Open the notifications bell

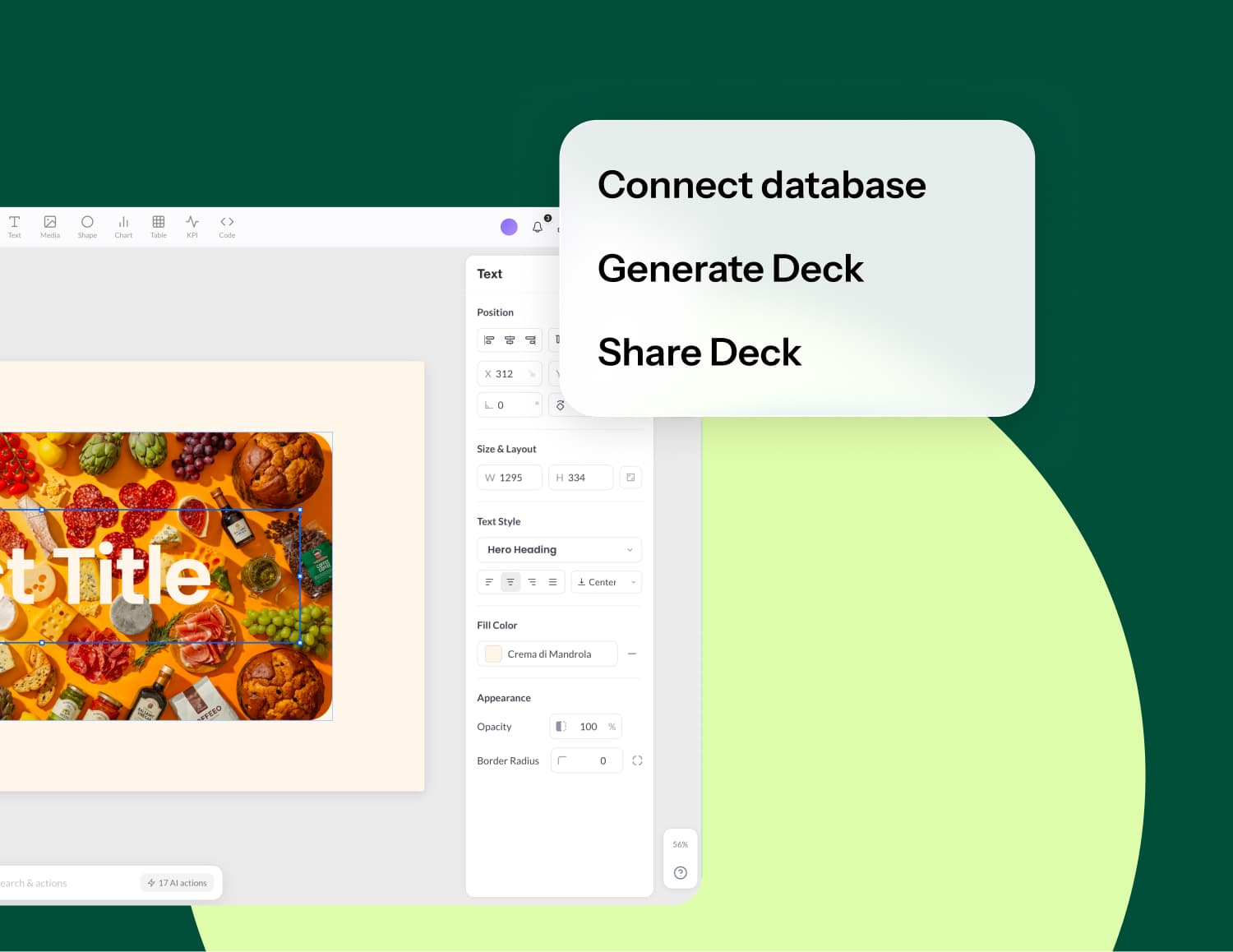pyautogui.click(x=538, y=227)
